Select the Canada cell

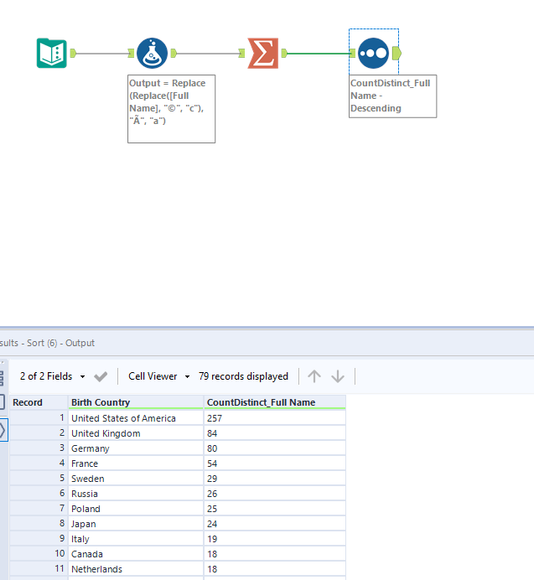click(x=136, y=554)
